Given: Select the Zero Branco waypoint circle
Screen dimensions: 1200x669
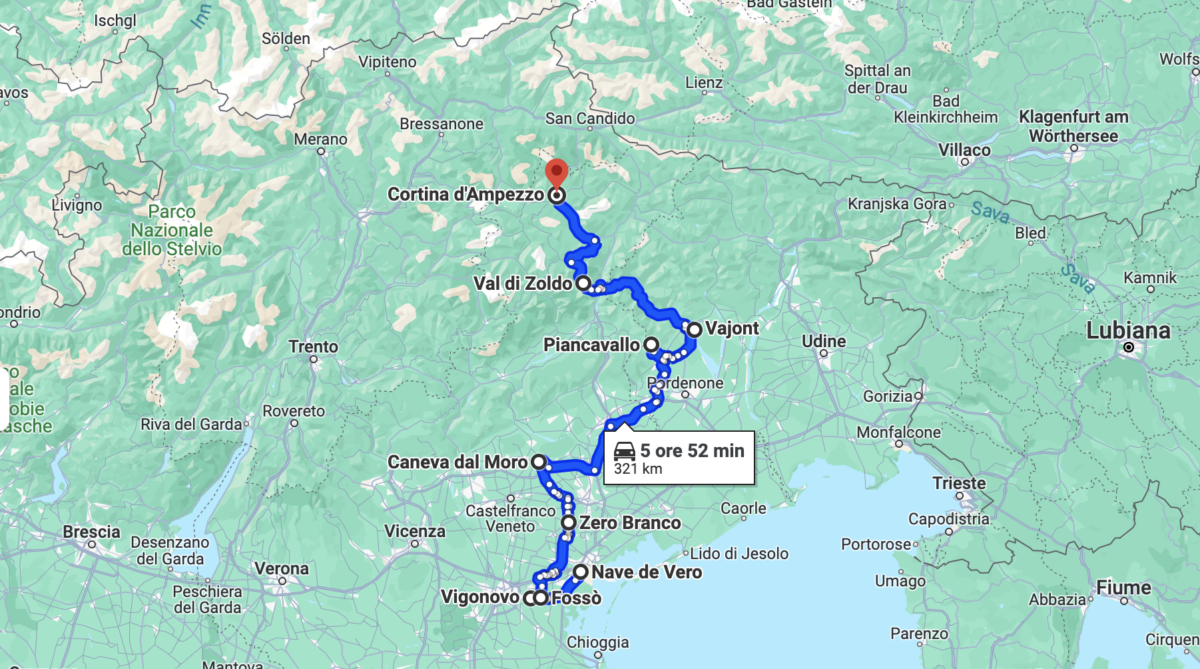Looking at the screenshot, I should point(568,522).
